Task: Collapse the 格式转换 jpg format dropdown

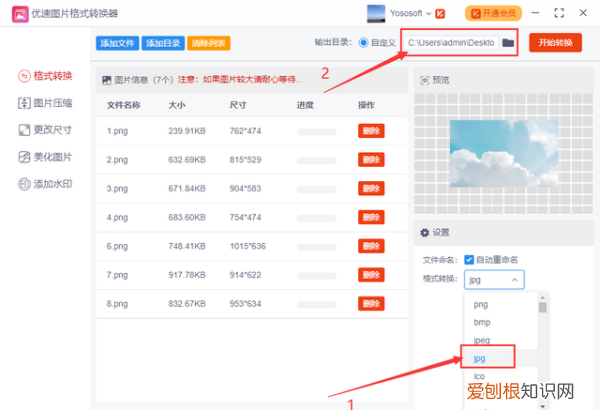Action: tap(494, 280)
